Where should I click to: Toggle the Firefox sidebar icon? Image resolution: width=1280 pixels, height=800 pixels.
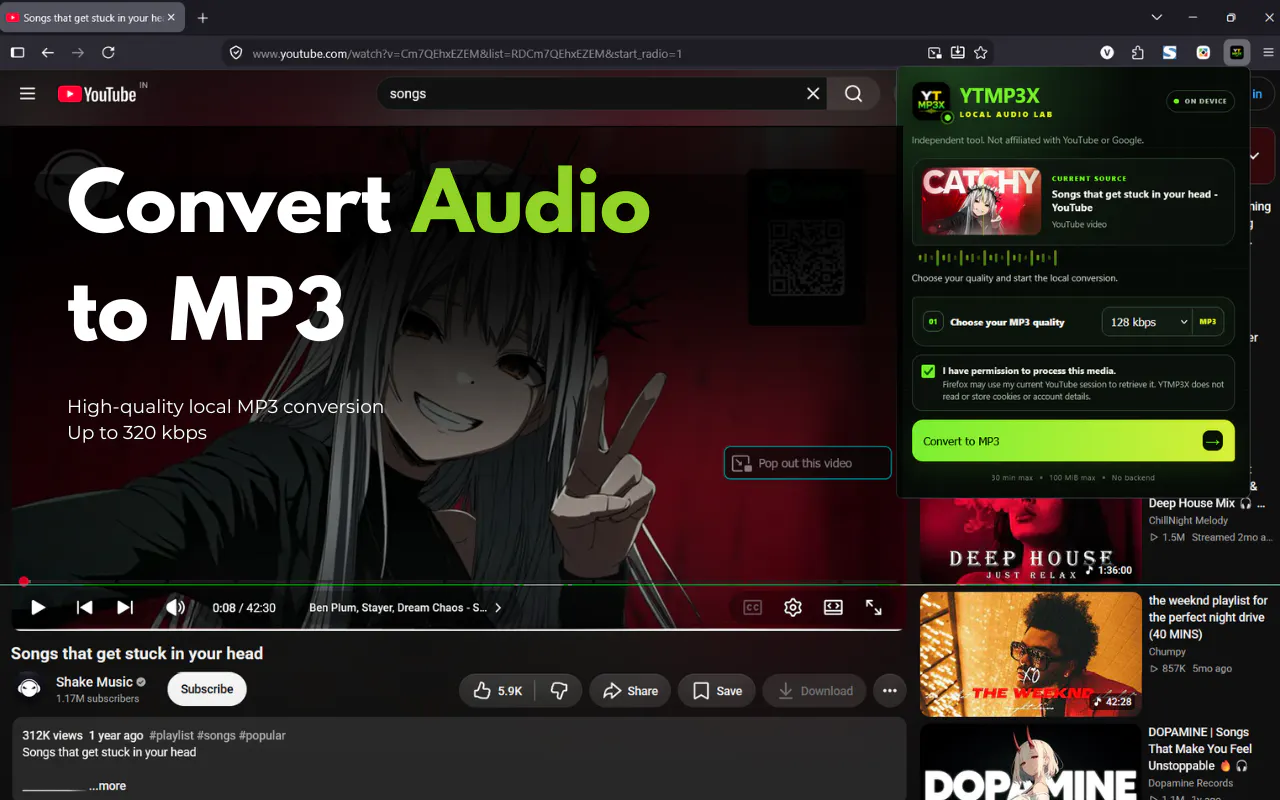[x=17, y=53]
